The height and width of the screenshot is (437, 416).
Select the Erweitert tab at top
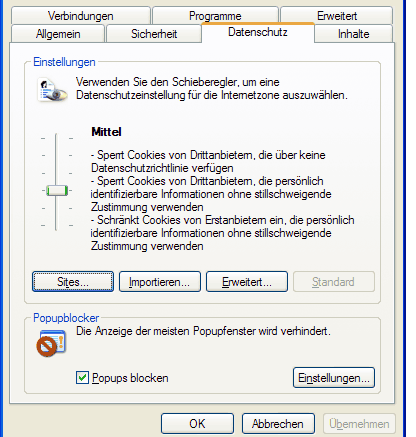[x=337, y=16]
